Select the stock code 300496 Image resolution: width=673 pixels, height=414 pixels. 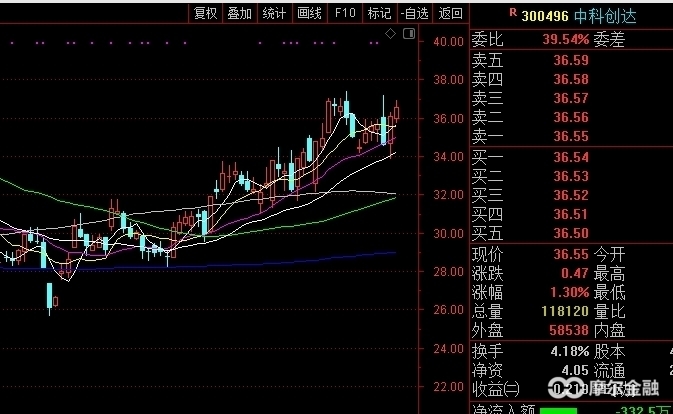point(545,15)
